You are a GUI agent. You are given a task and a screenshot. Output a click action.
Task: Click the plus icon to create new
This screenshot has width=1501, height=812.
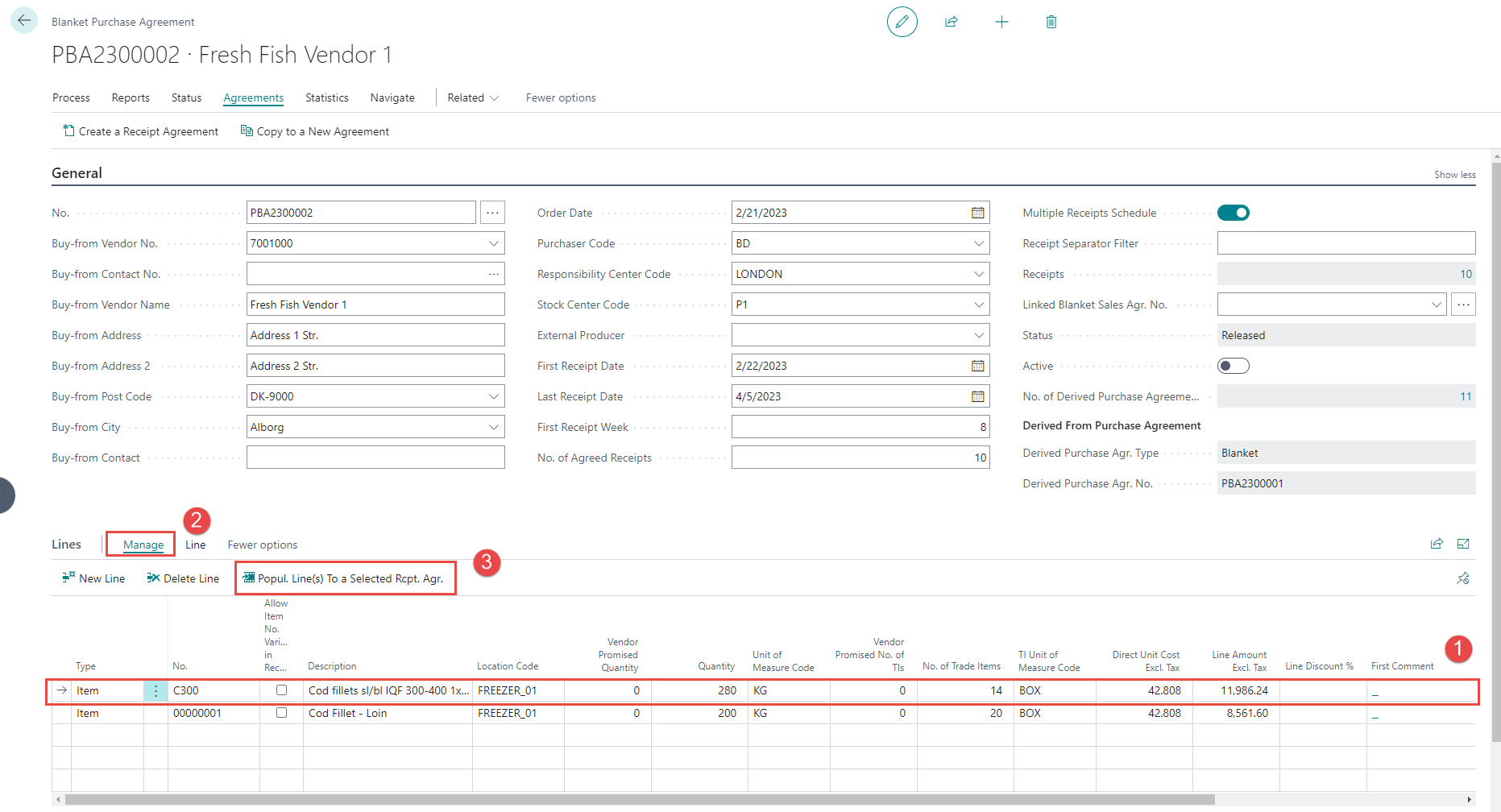1001,22
